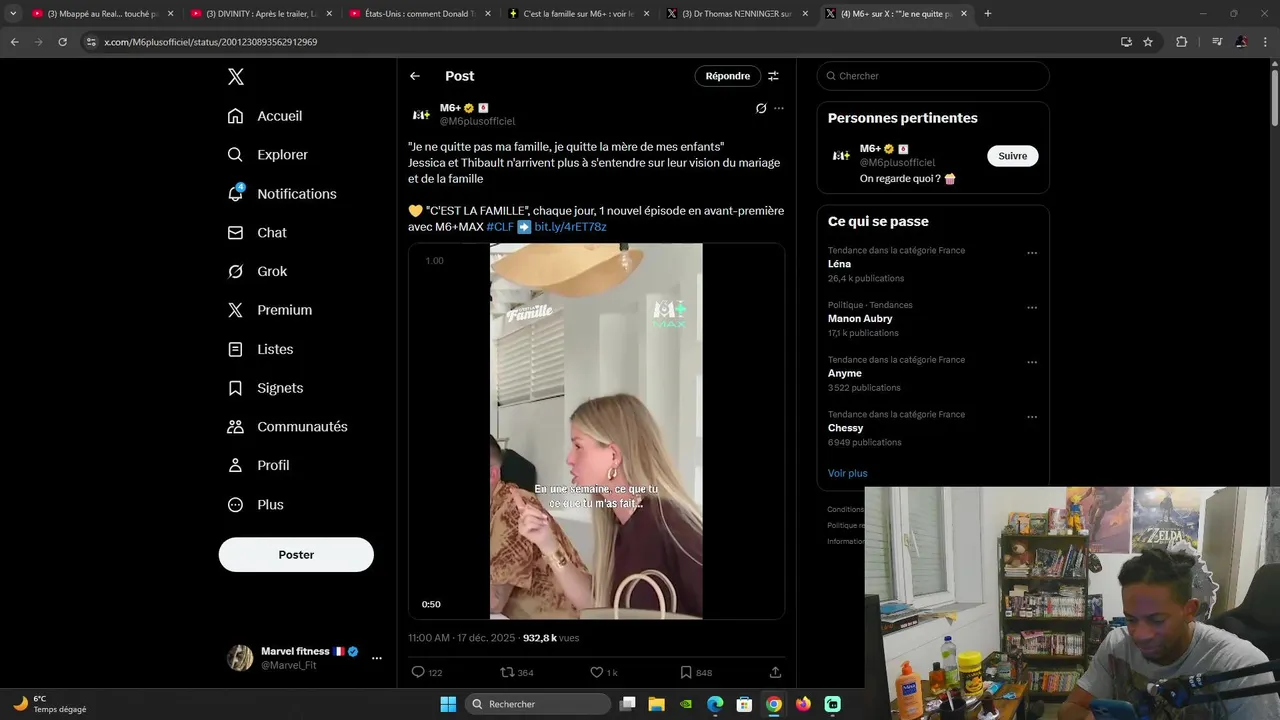Click the Chercher search field
This screenshot has height=720, width=1280.
933,76
